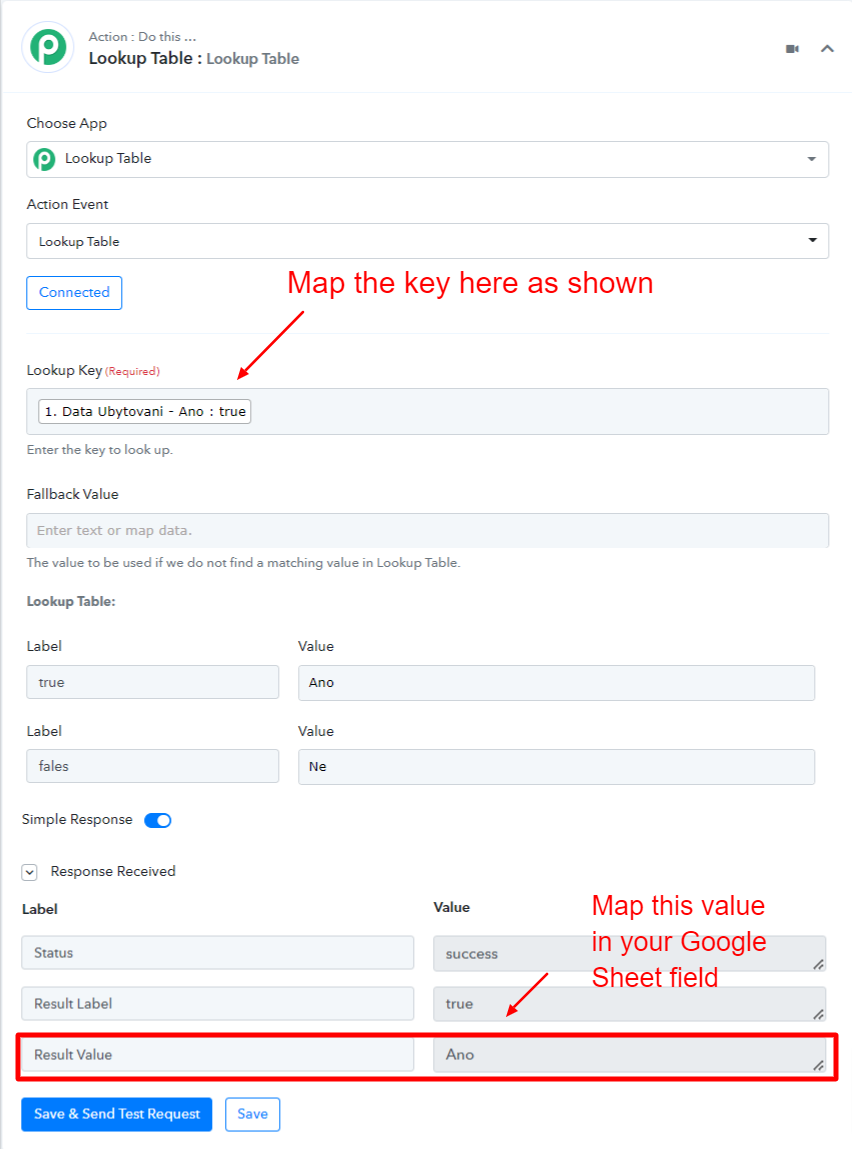Collapse the action step with the up chevron
Screen dimensions: 852x1149
click(827, 49)
